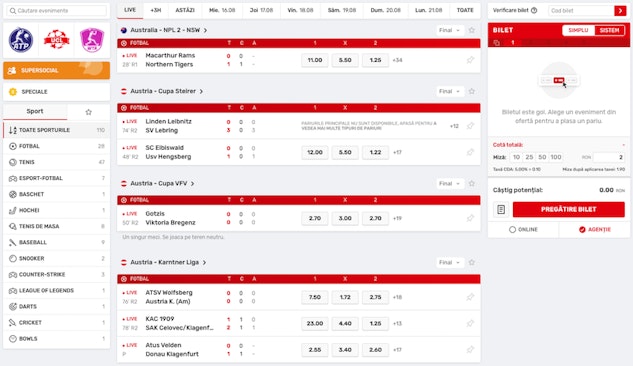633x366 pixels.
Task: Open Final dropdown for Cupa VFV
Action: [x=449, y=184]
